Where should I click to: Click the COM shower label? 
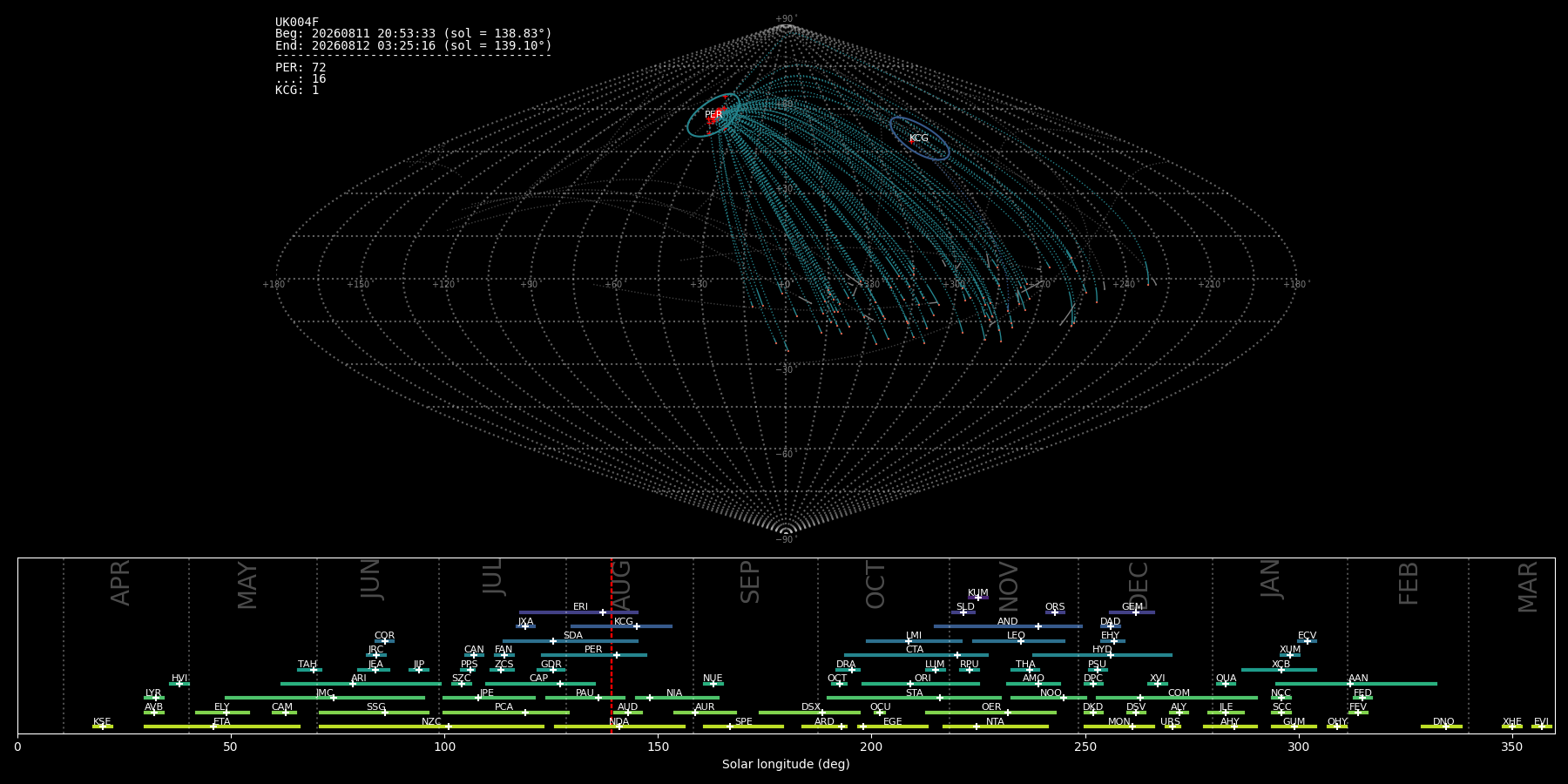click(x=1179, y=693)
